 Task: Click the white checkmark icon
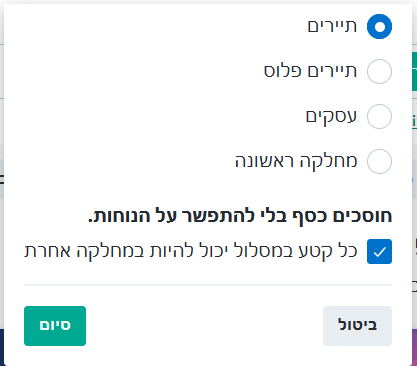point(380,252)
